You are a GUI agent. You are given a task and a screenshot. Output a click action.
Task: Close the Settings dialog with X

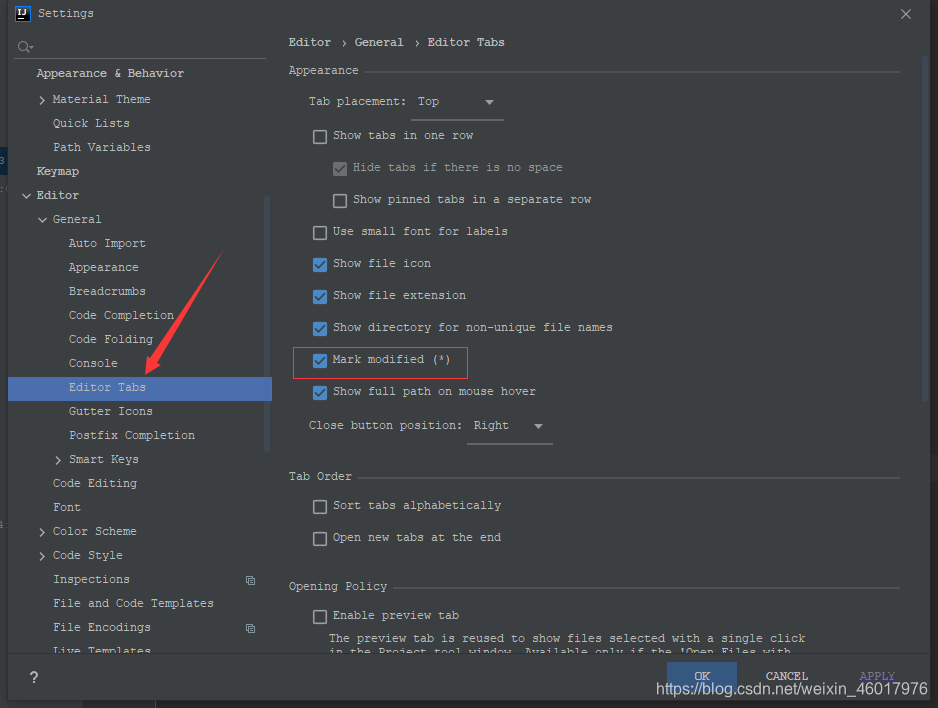click(x=906, y=14)
